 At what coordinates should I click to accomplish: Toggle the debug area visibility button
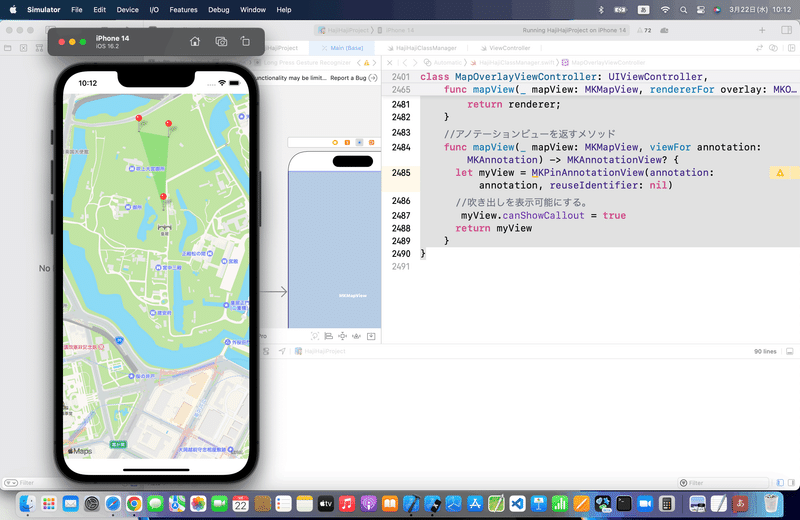pos(790,351)
